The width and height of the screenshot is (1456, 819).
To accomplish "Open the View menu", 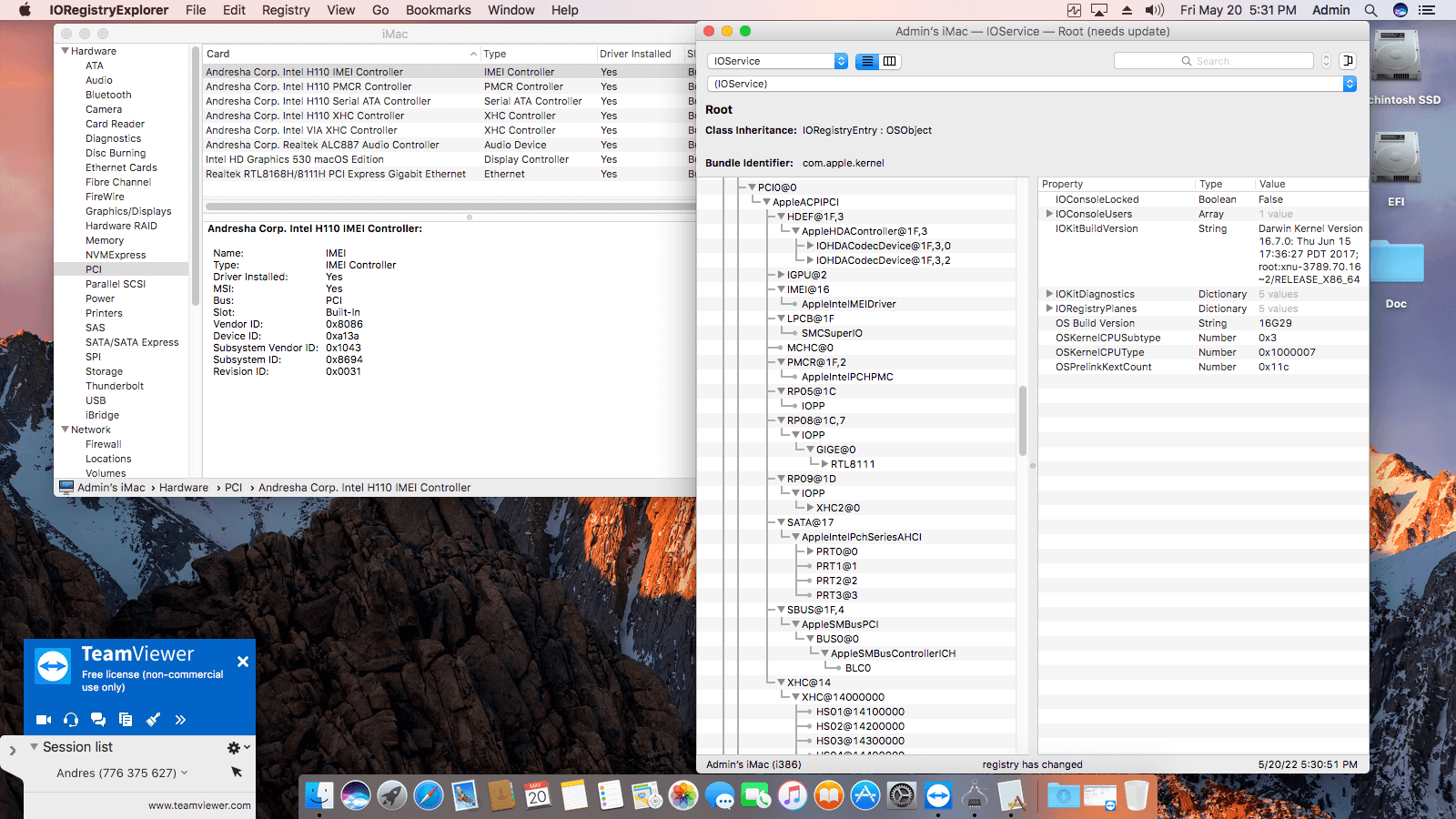I will tap(341, 10).
